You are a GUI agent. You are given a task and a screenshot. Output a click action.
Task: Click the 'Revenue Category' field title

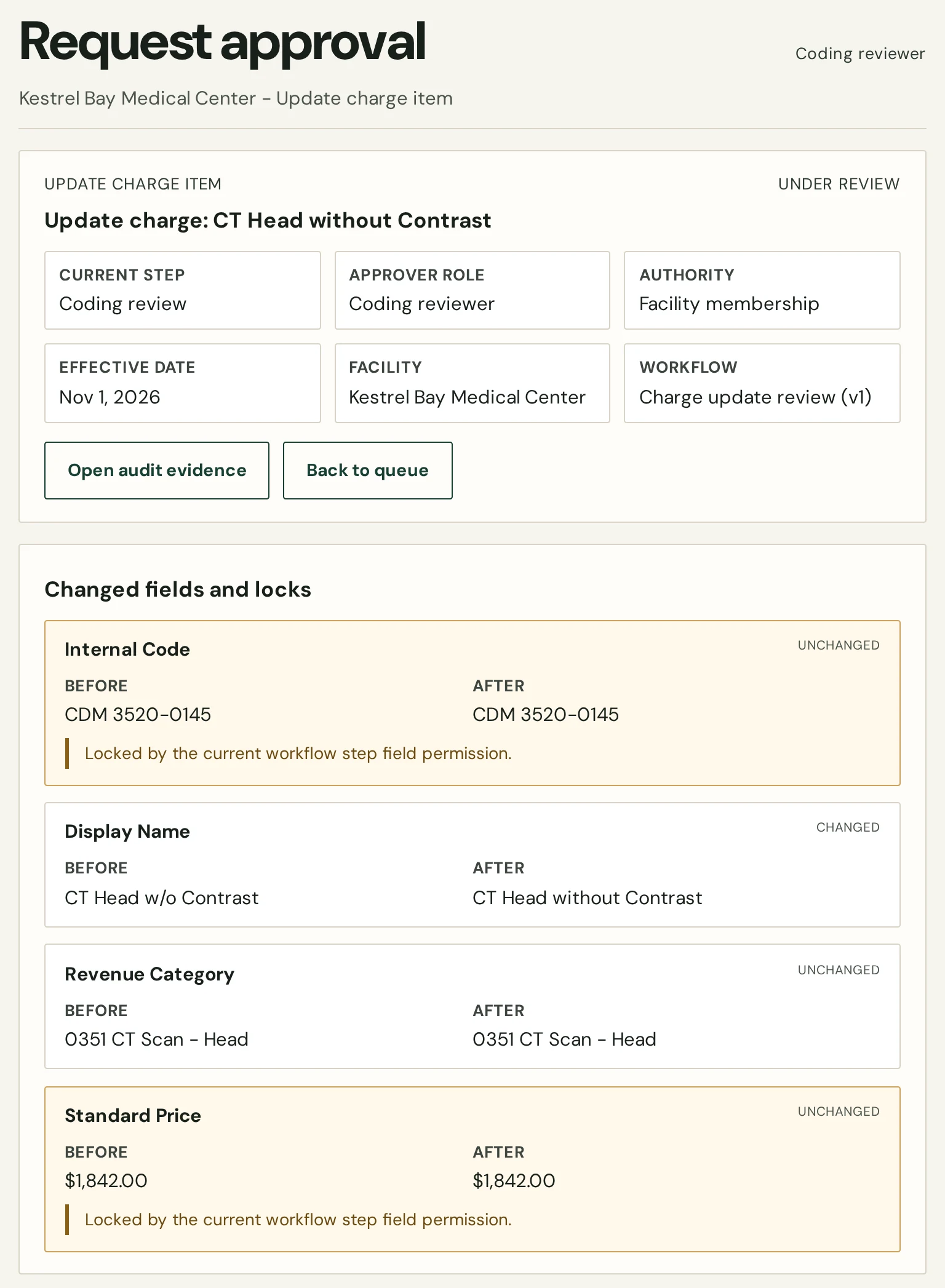tap(150, 974)
